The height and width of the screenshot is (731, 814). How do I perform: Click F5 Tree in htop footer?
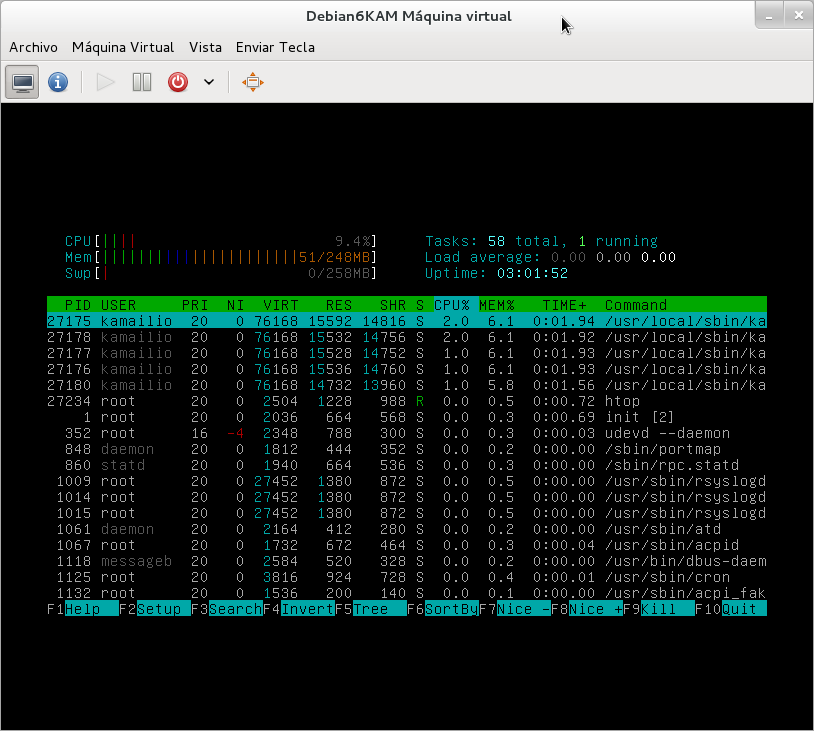pos(371,608)
